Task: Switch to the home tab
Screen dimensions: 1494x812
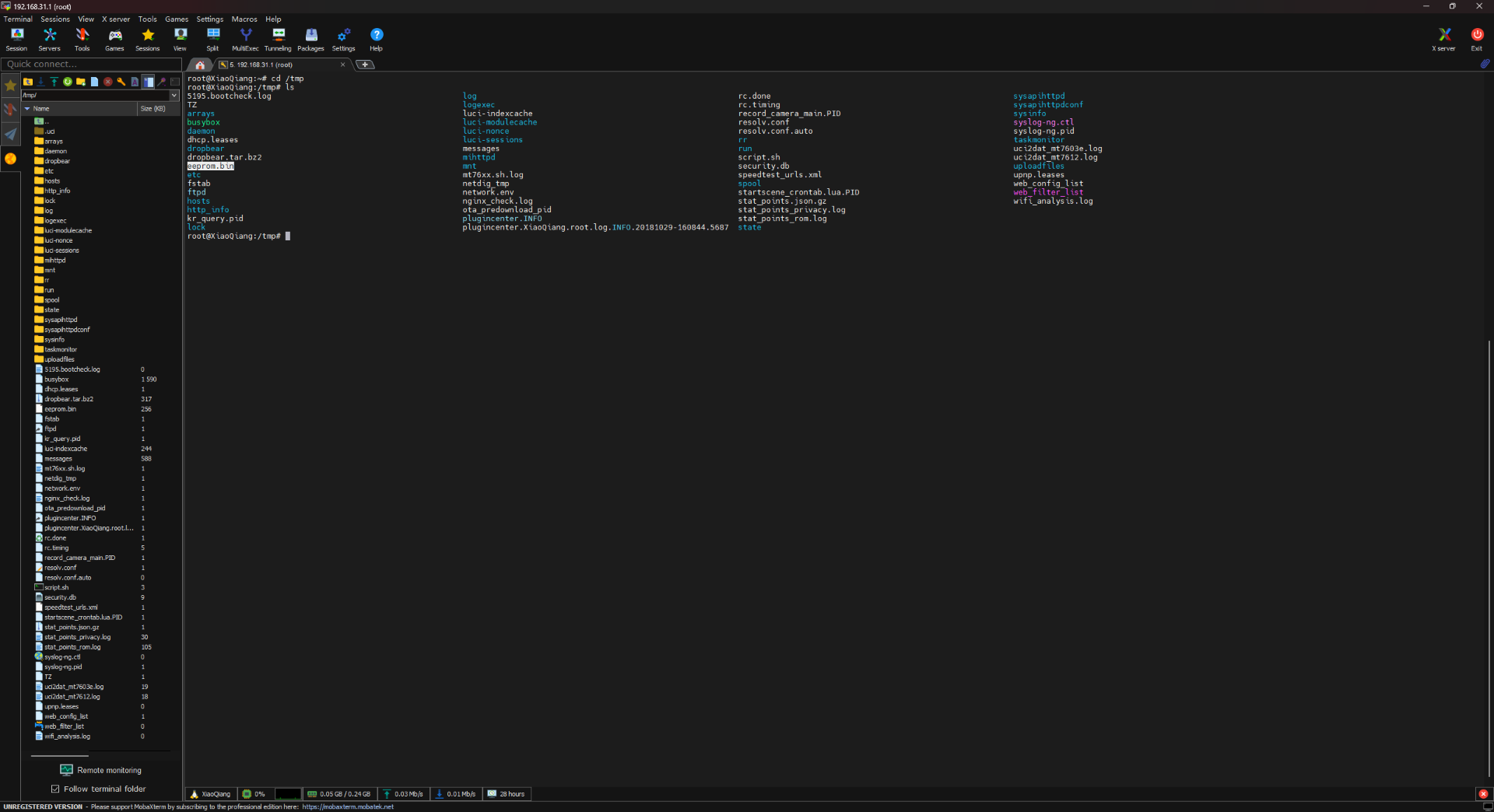Action: (x=200, y=65)
